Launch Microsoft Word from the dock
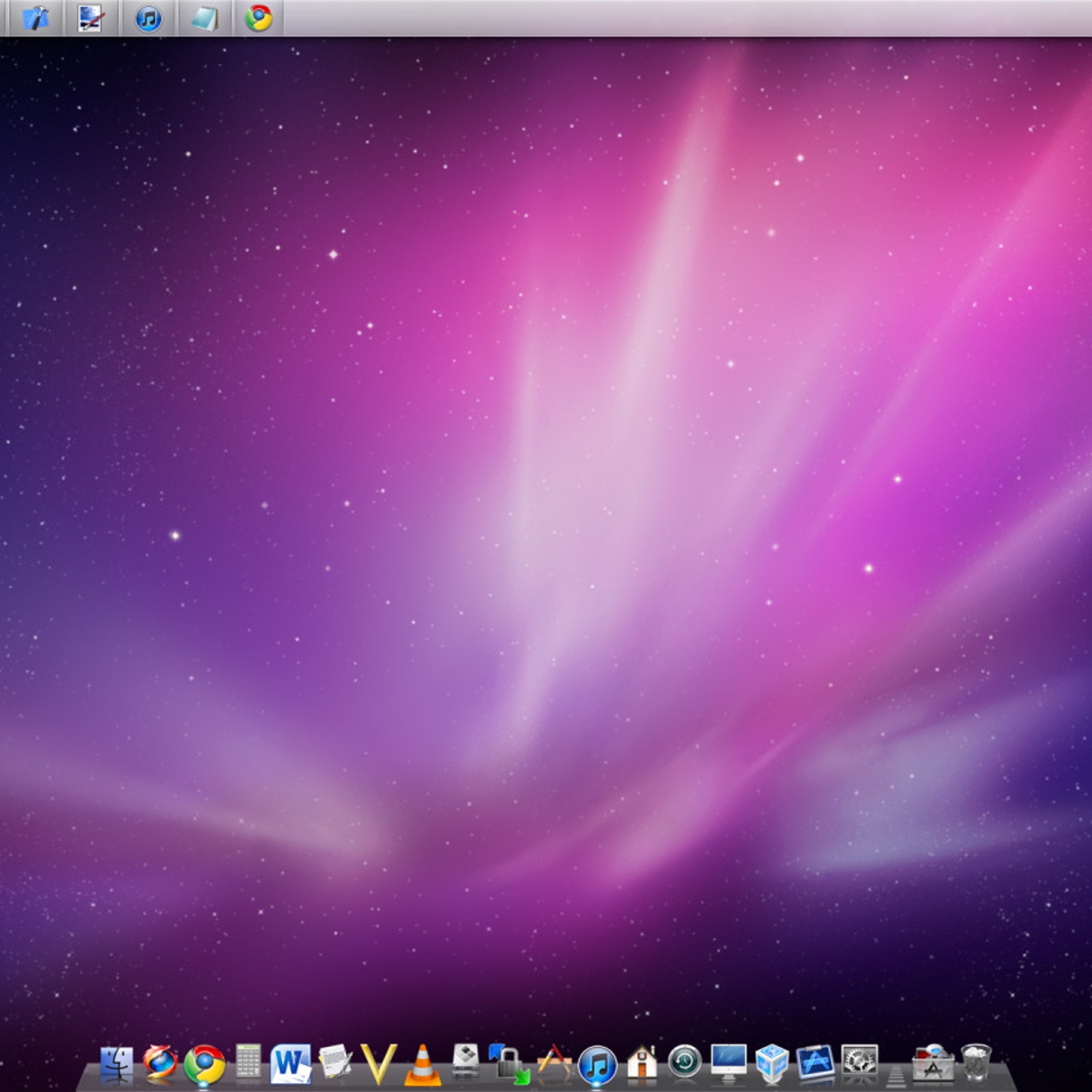This screenshot has height=1092, width=1092. tap(291, 1064)
